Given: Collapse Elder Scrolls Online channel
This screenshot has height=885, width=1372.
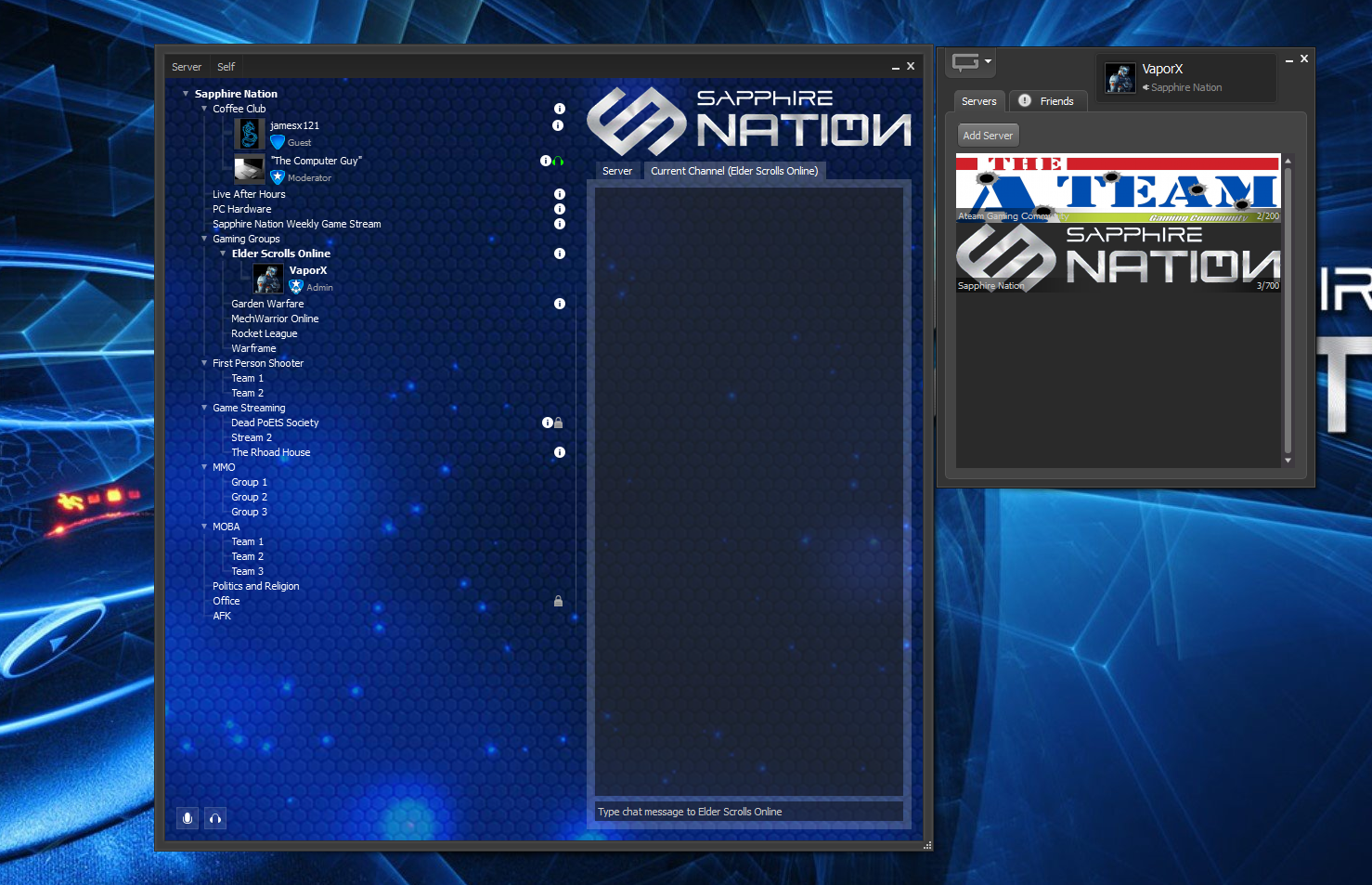Looking at the screenshot, I should pos(223,254).
